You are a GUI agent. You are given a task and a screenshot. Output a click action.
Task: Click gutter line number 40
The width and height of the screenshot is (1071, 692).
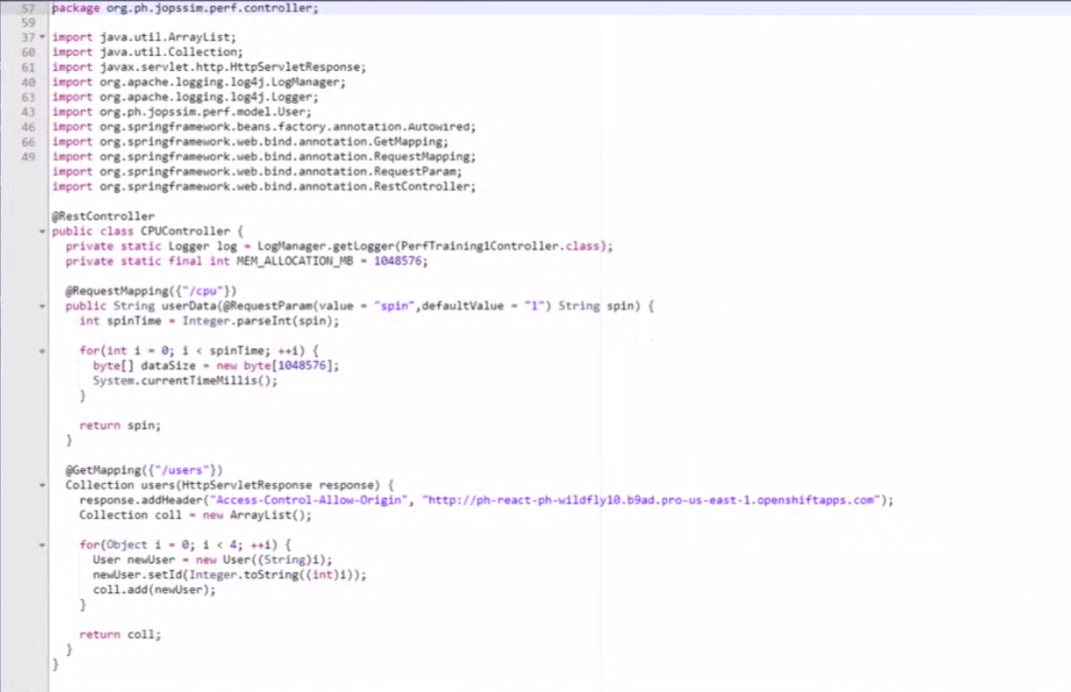(28, 82)
